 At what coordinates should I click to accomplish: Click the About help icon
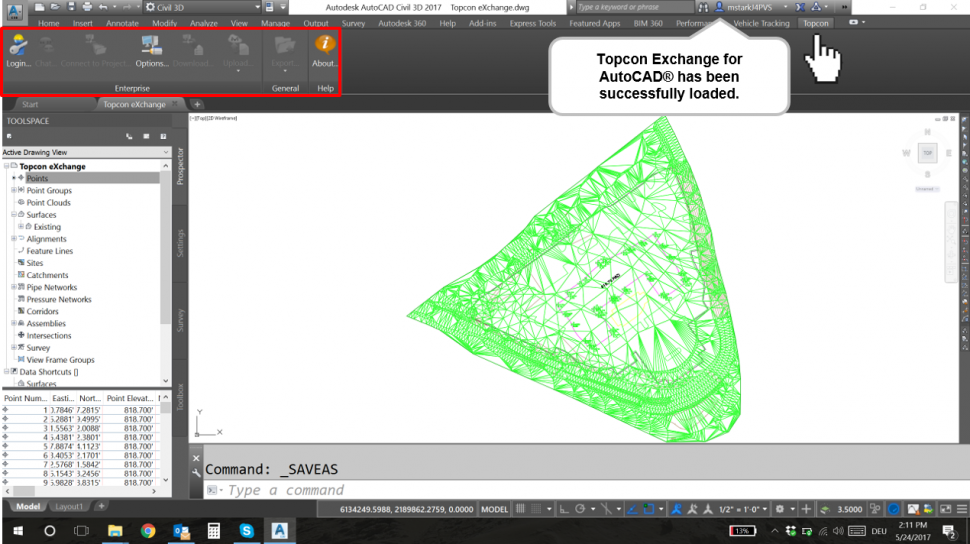tap(324, 51)
